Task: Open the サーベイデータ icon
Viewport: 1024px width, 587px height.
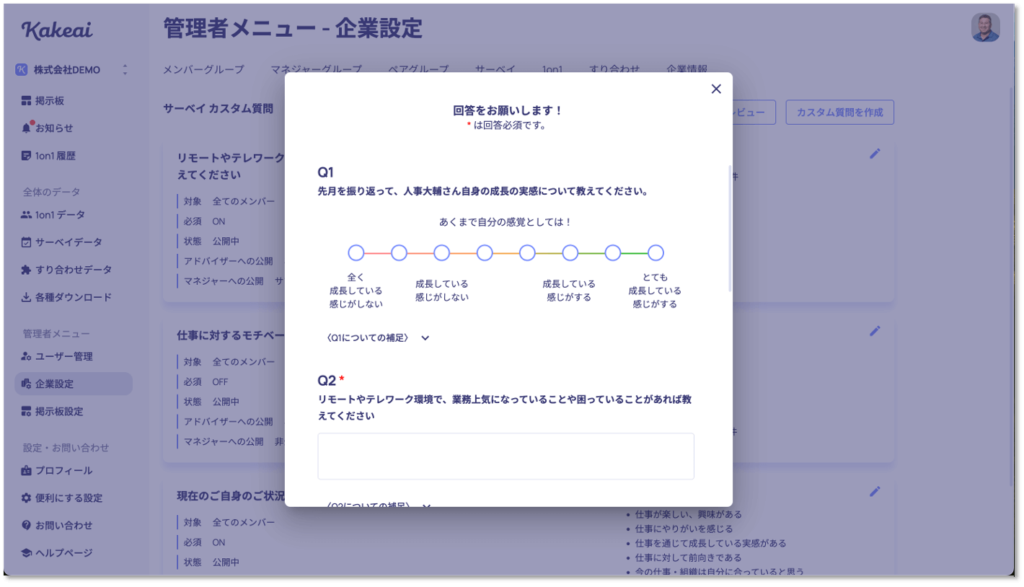Action: coord(26,242)
